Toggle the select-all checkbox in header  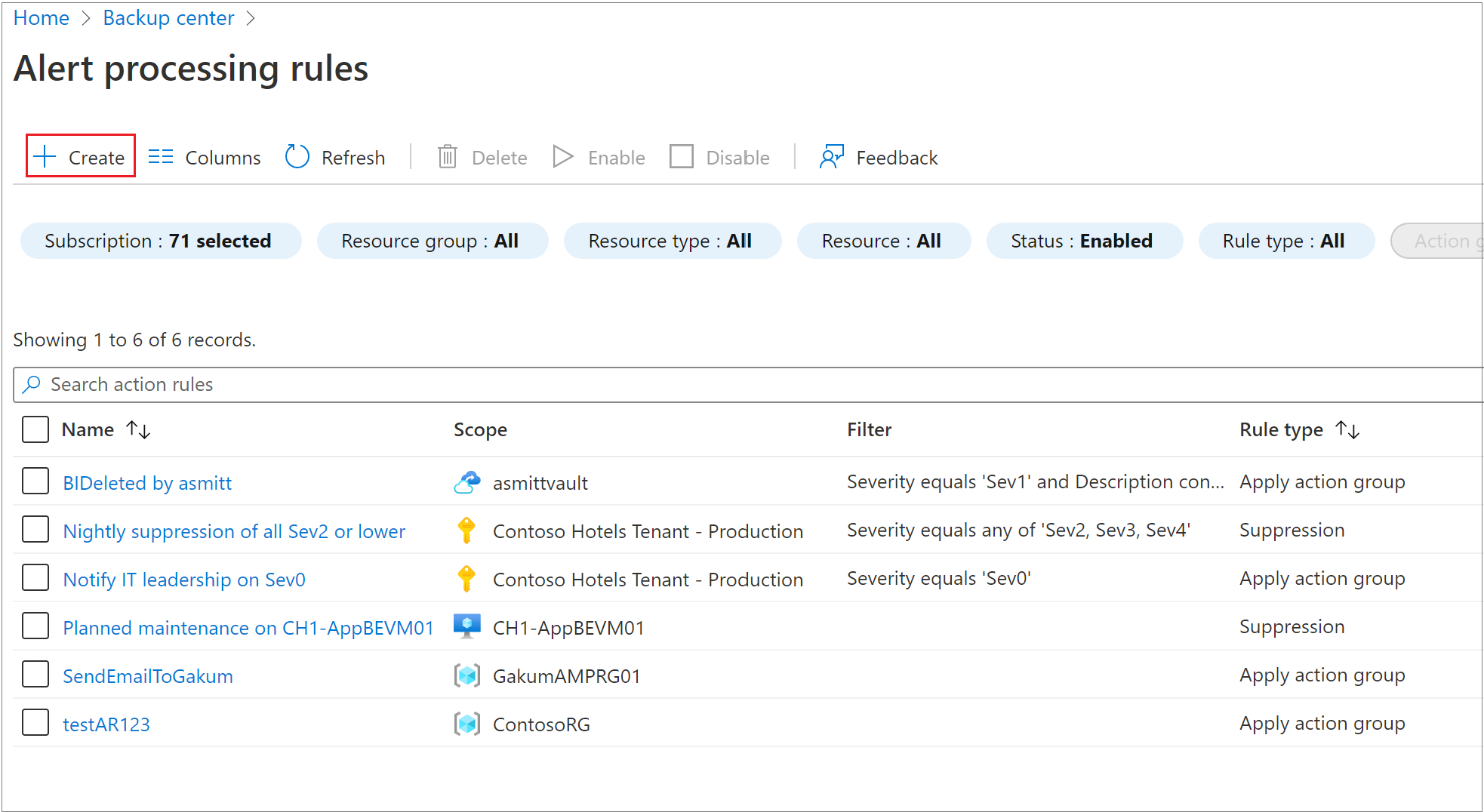[35, 429]
